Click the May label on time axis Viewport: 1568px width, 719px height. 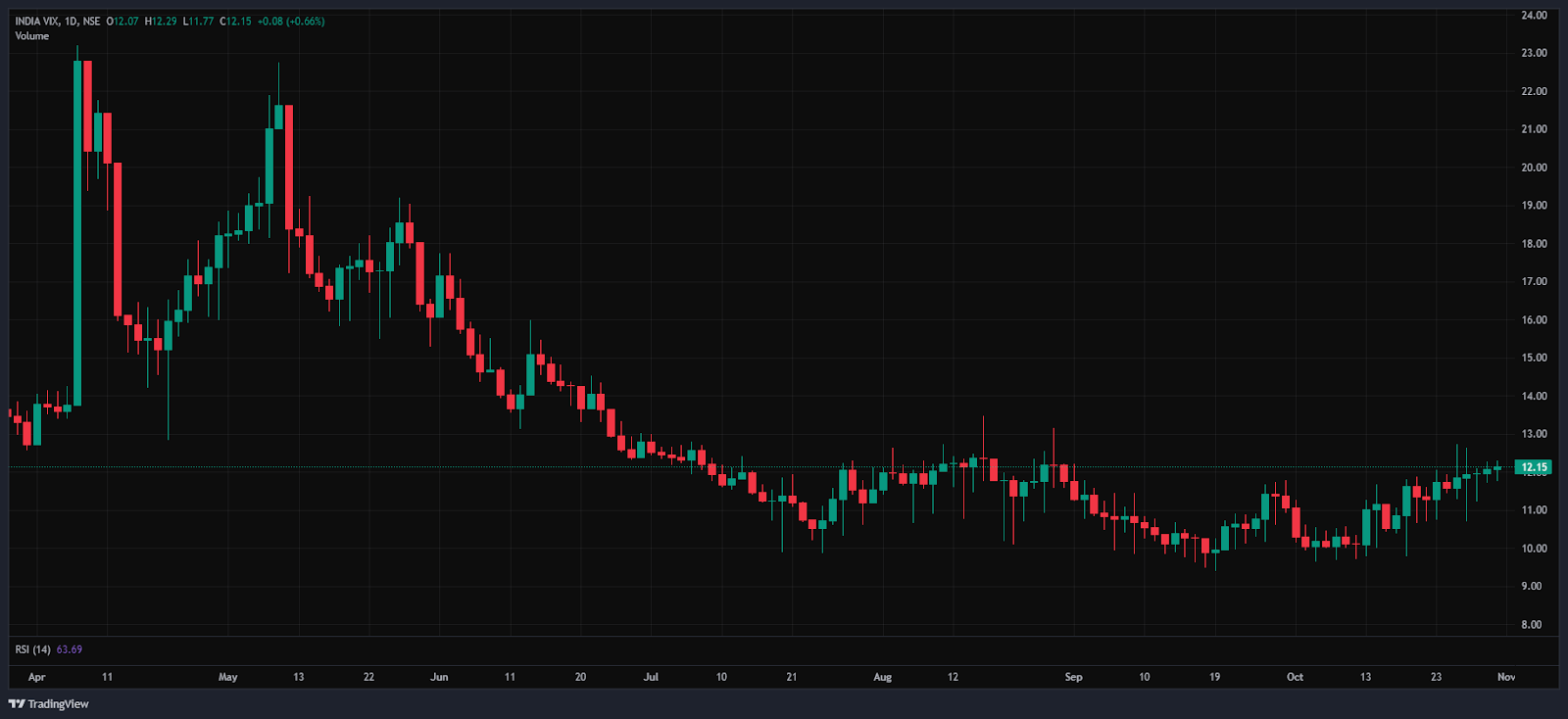[227, 677]
